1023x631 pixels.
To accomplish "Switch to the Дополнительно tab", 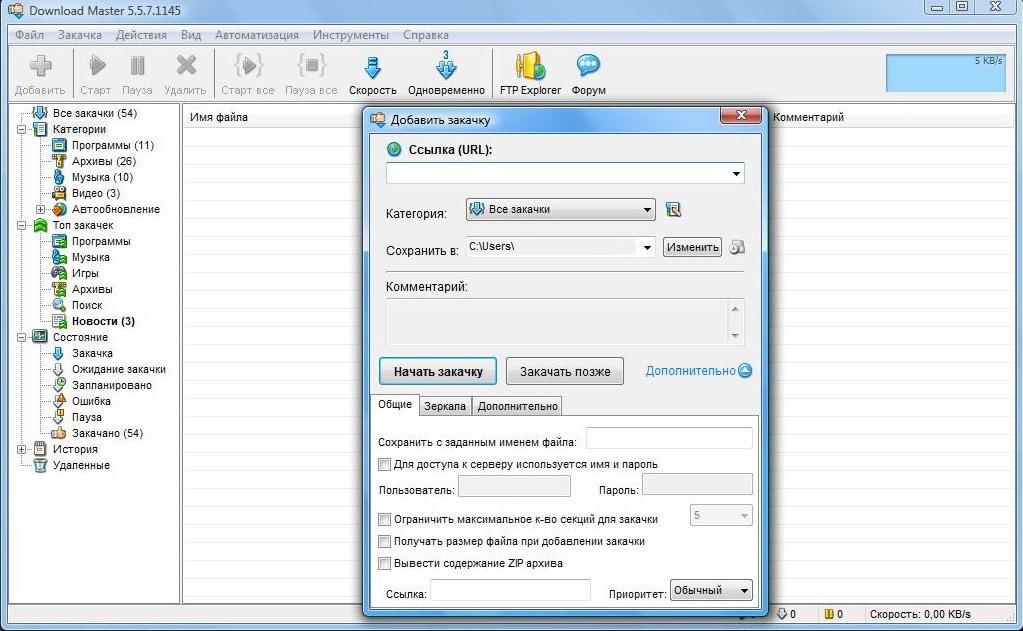I will click(x=517, y=406).
